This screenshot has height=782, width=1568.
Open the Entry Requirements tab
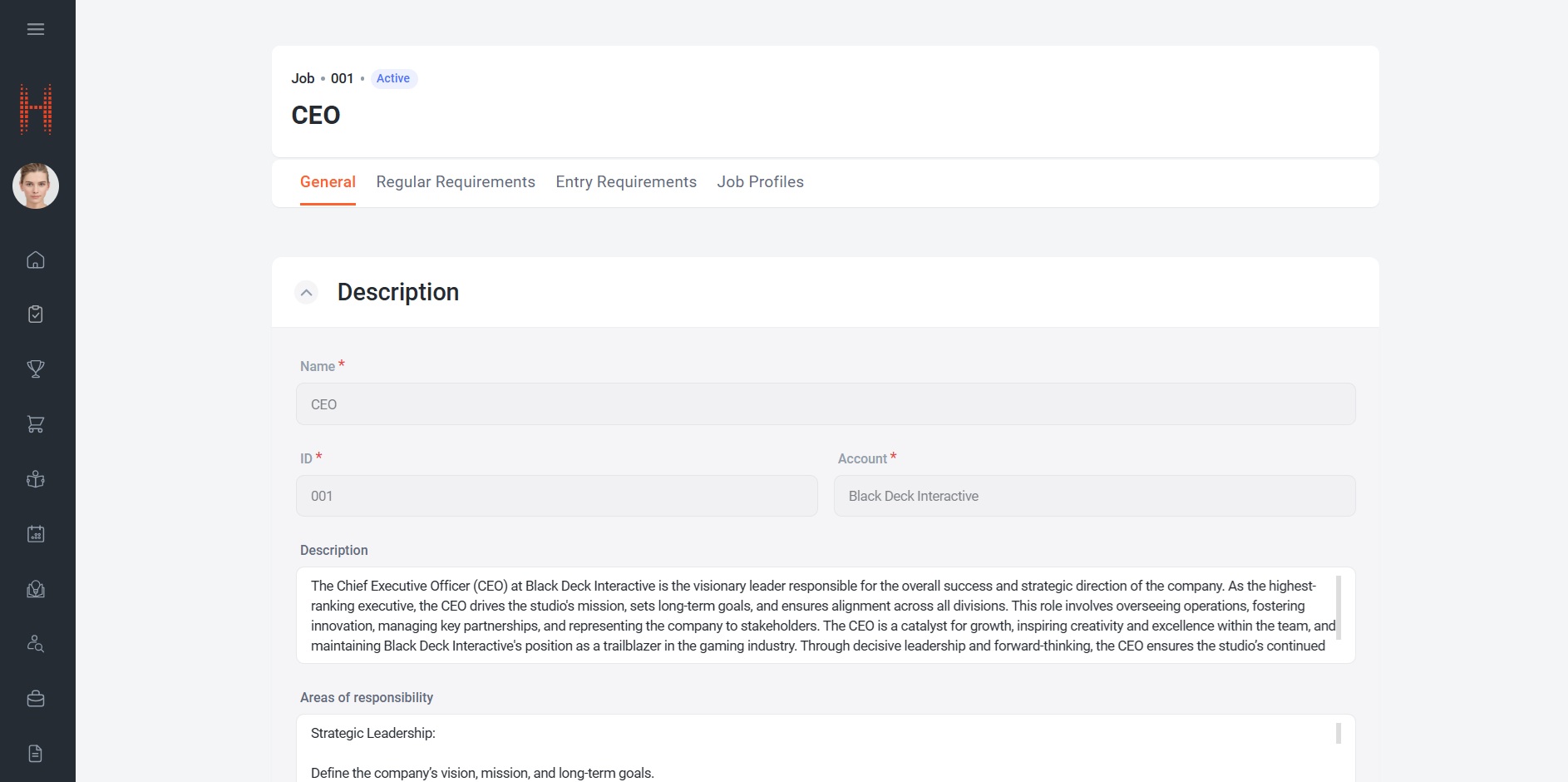point(626,182)
